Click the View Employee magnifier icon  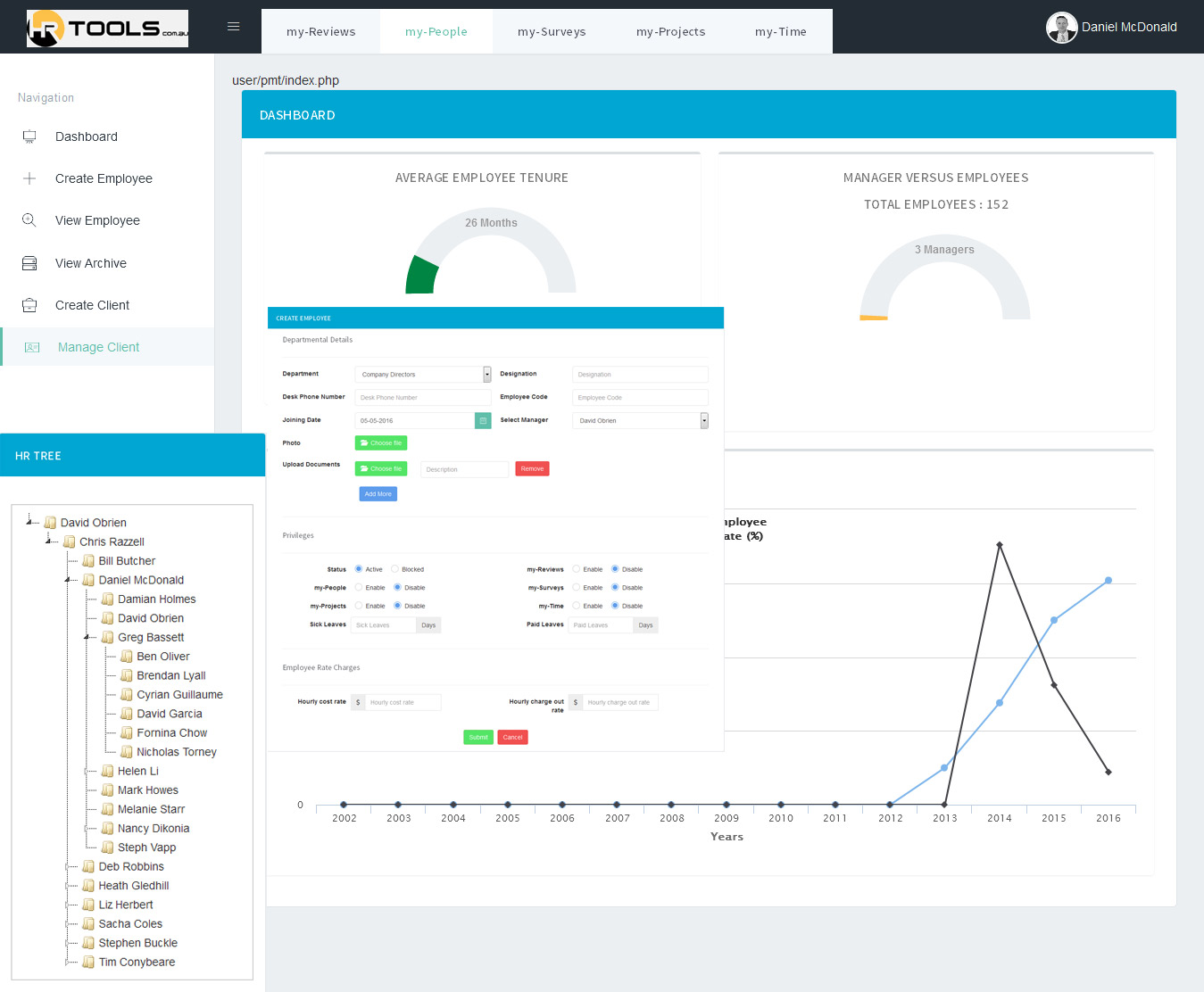point(29,220)
